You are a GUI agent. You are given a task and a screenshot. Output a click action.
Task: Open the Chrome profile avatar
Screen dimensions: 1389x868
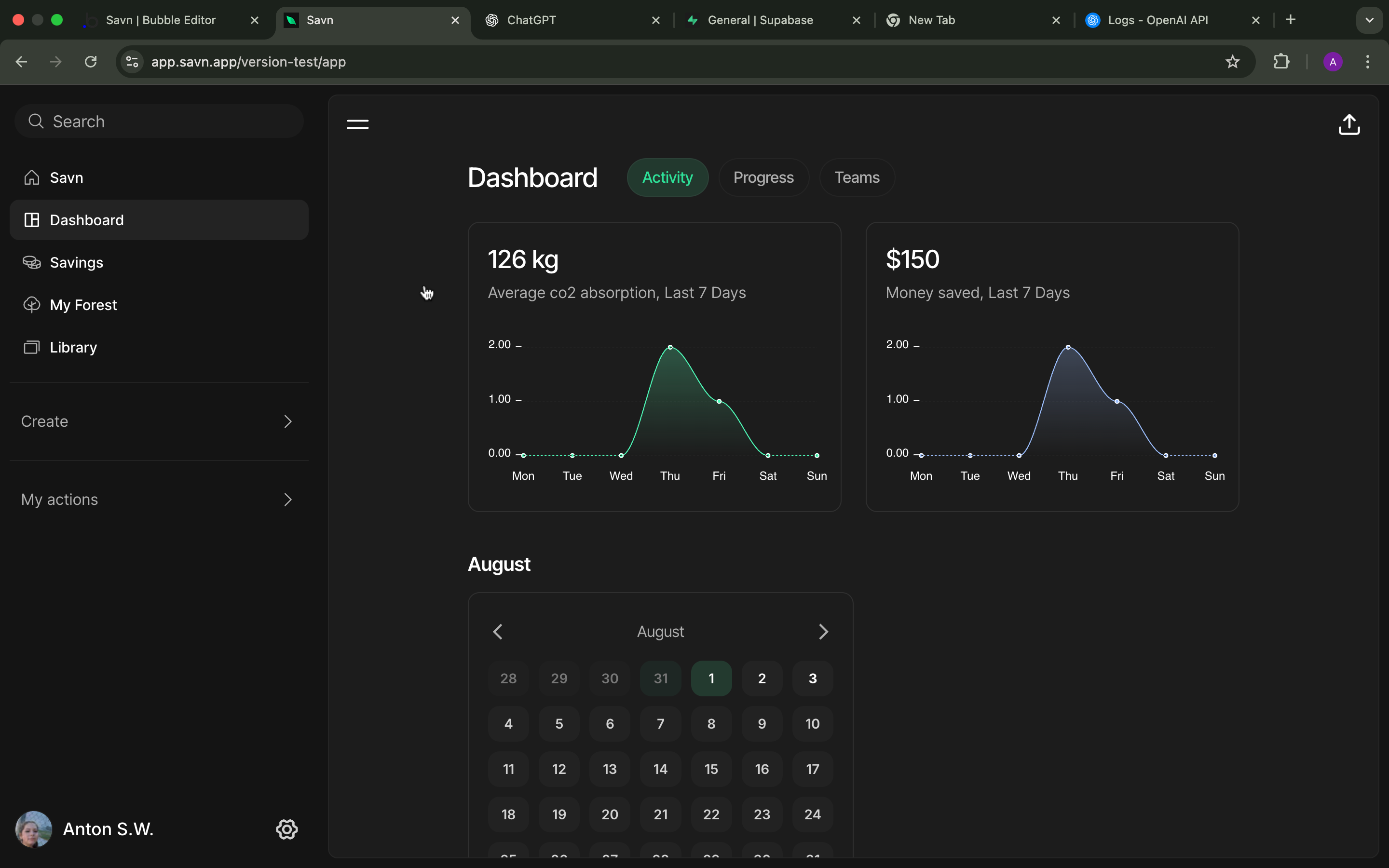pos(1333,61)
